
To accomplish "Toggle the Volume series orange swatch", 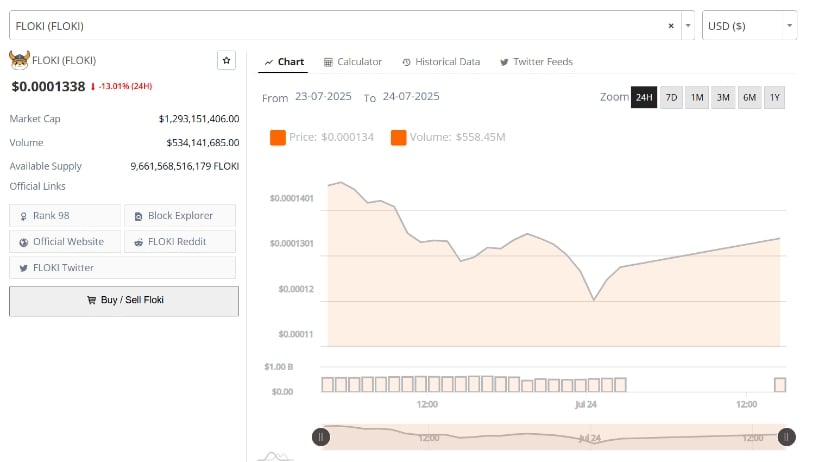I will pyautogui.click(x=398, y=137).
